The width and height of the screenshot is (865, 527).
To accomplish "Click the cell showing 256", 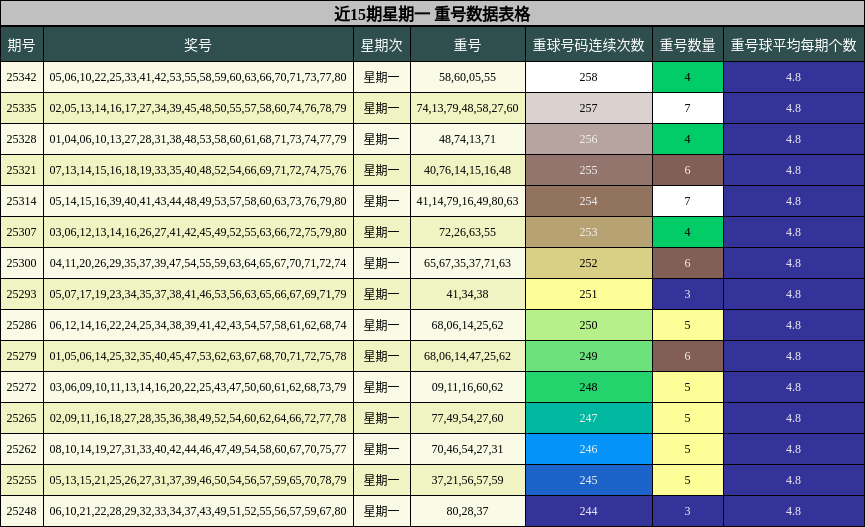I will (x=589, y=139).
